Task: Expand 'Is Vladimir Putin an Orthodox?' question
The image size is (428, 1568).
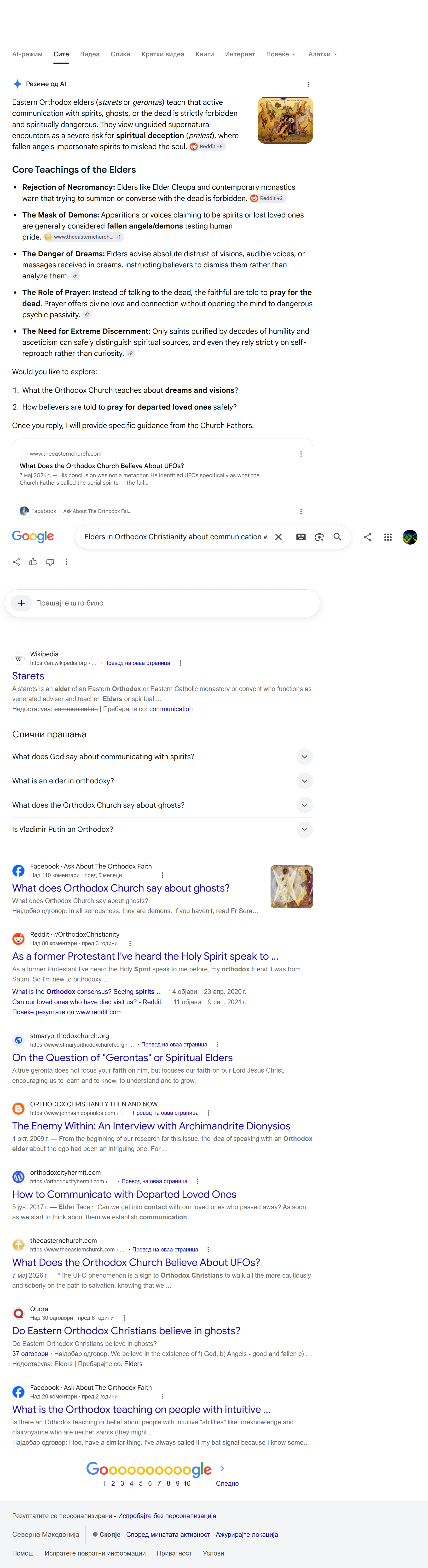Action: [x=162, y=829]
